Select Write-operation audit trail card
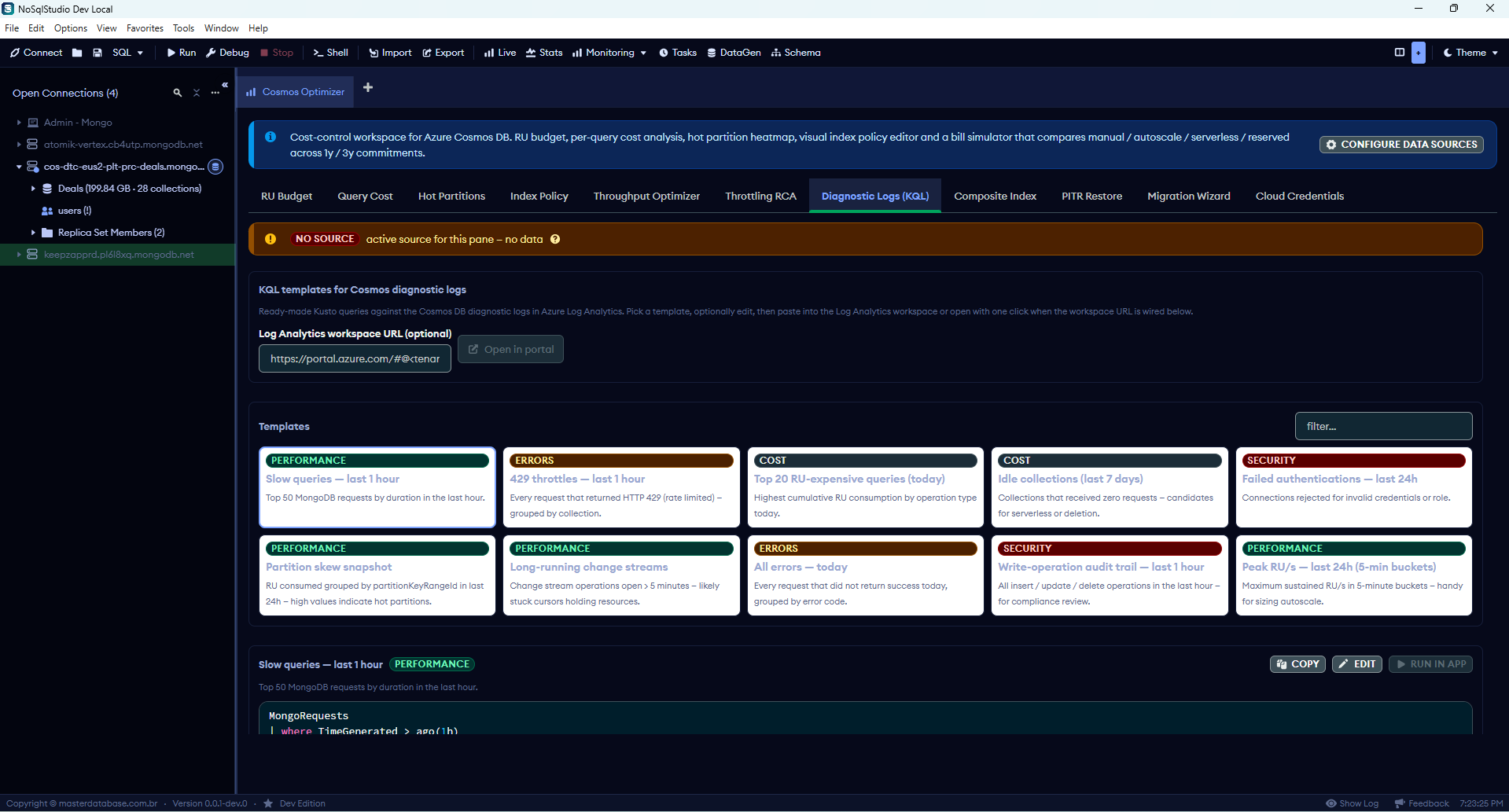The image size is (1509, 812). coord(1110,575)
